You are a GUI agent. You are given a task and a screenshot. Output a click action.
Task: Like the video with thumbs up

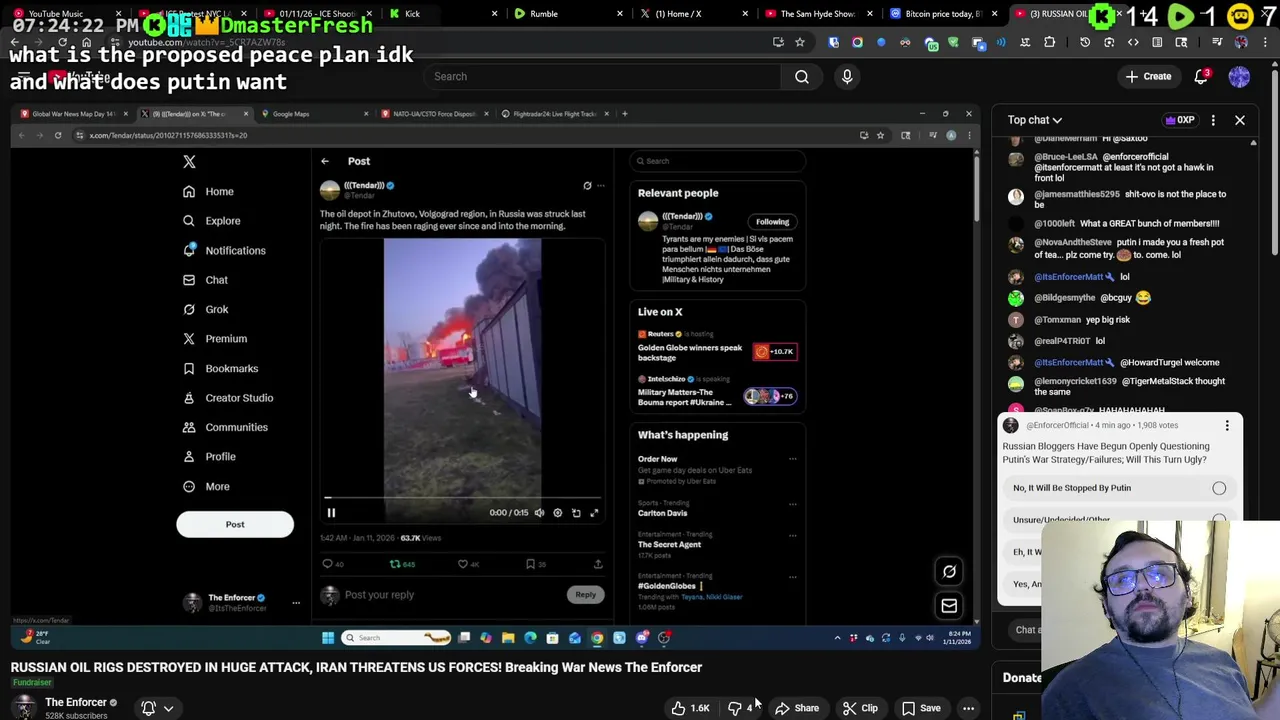point(690,708)
